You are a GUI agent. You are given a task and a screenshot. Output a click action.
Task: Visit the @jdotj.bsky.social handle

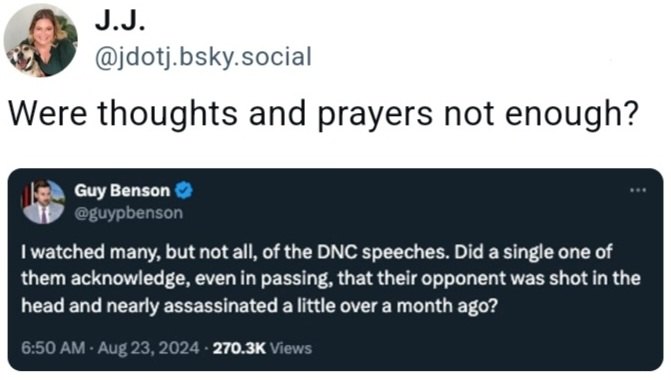[203, 58]
